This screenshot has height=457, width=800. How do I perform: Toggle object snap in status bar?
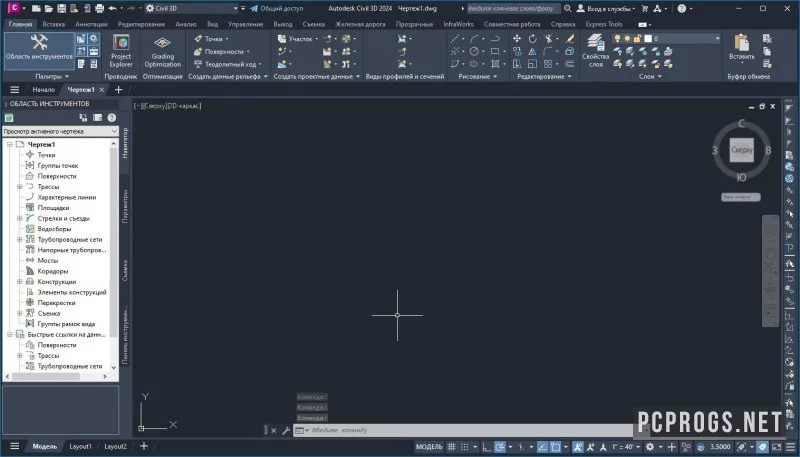click(x=555, y=447)
